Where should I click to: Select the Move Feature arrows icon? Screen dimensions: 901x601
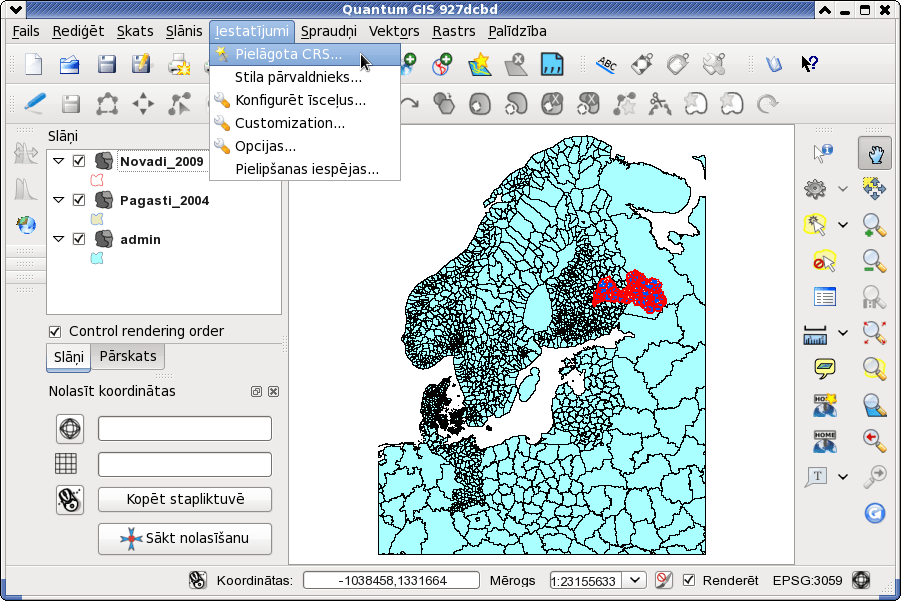coord(143,104)
